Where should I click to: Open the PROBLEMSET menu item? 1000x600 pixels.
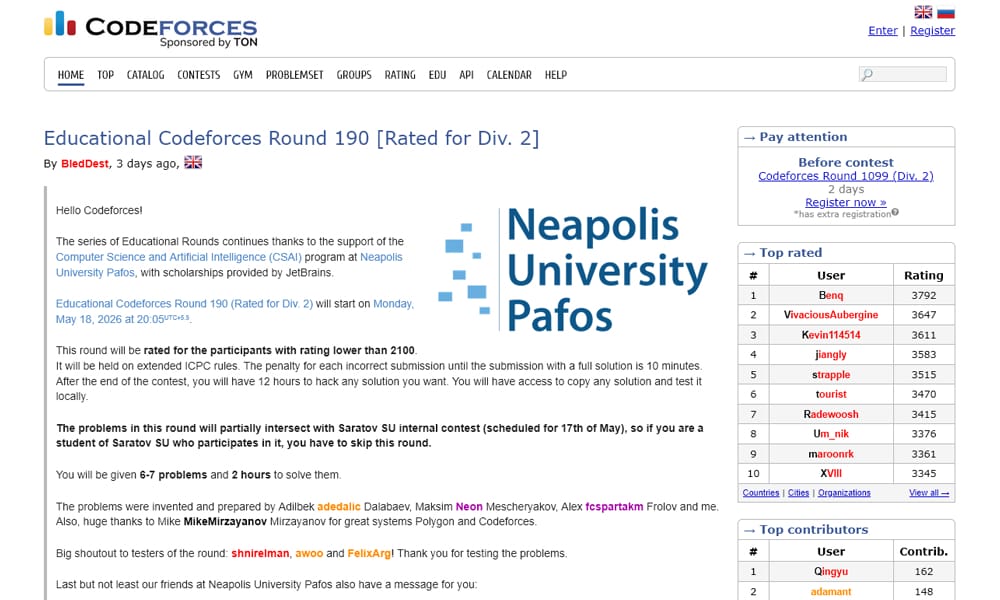click(x=295, y=75)
